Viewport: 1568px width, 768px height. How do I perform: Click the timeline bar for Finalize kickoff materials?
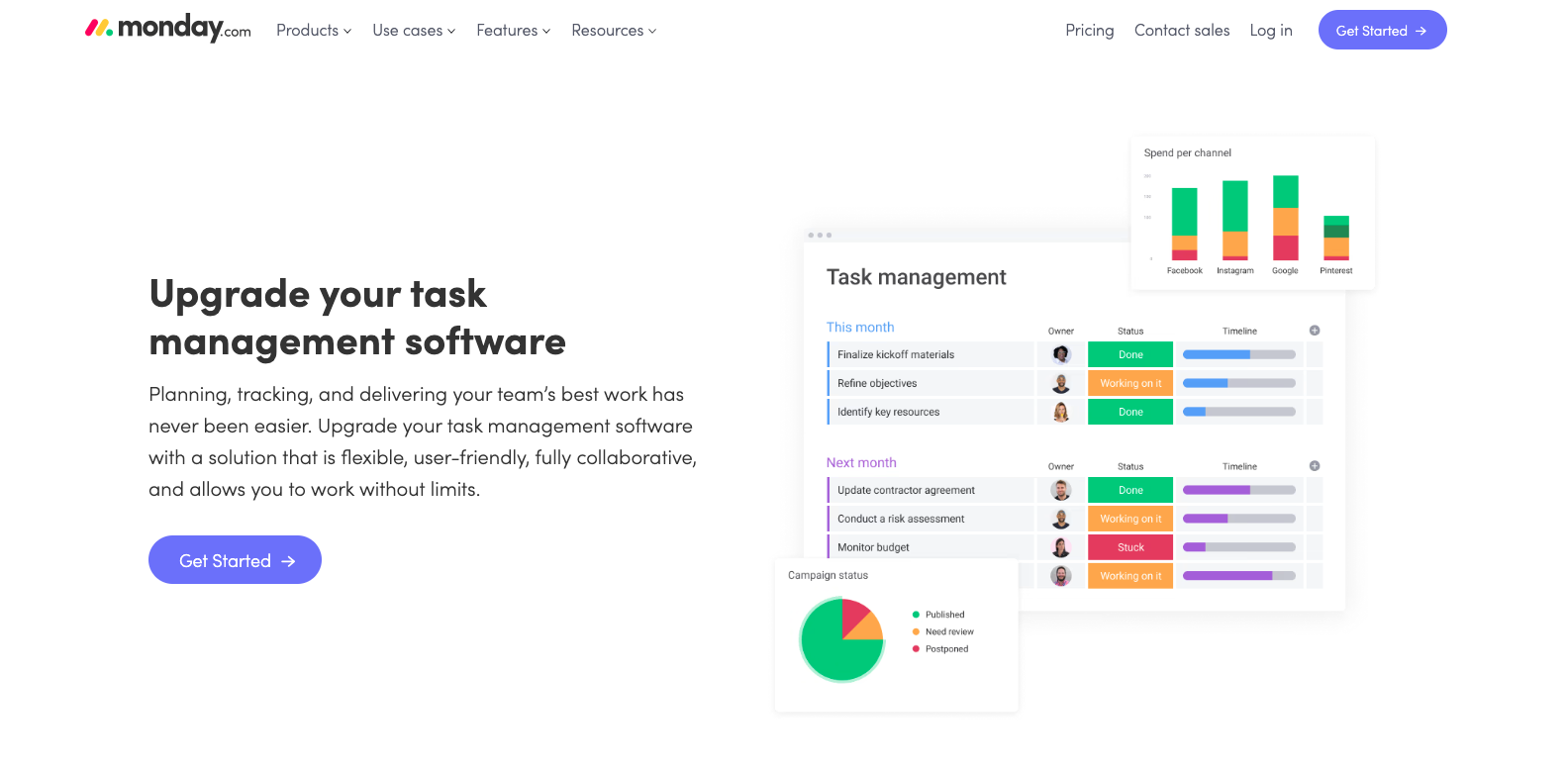(1239, 354)
